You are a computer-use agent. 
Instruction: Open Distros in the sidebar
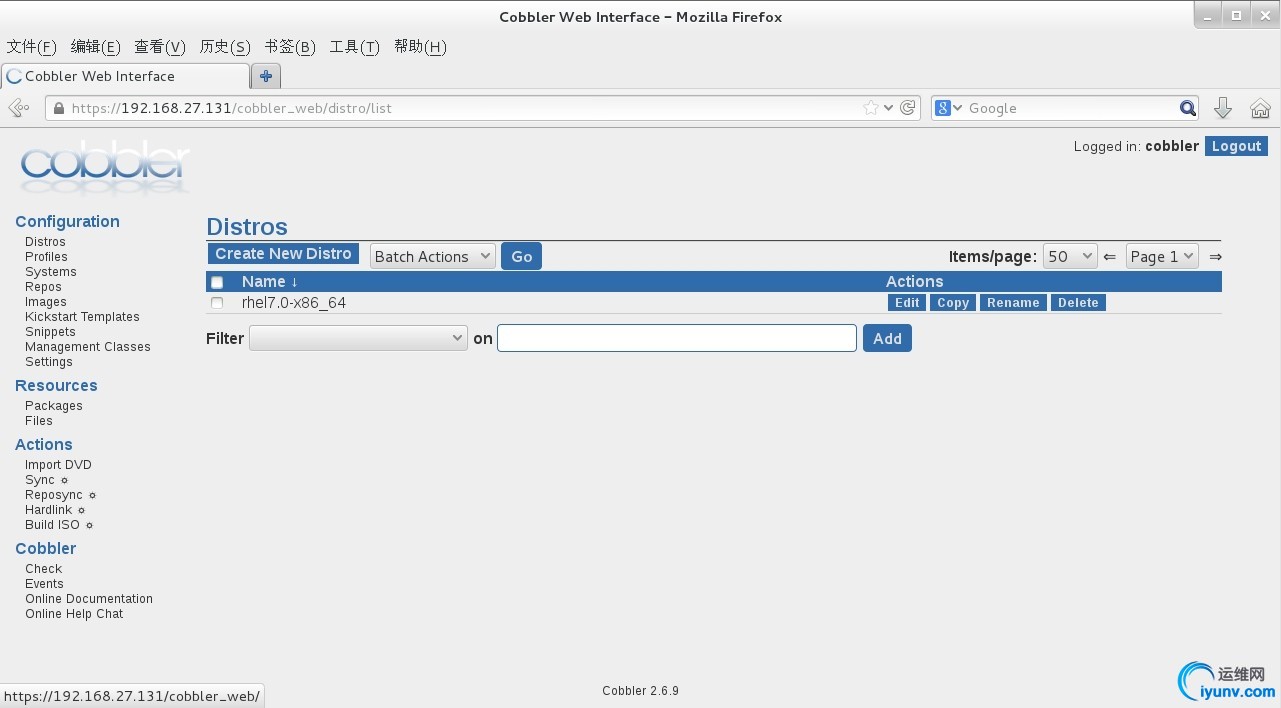45,242
